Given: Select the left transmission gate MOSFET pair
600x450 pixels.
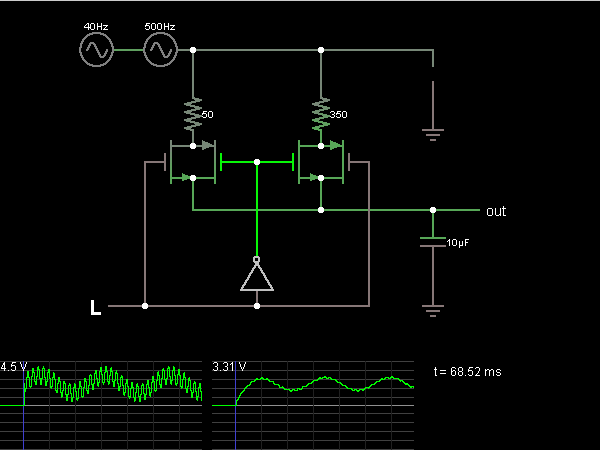Looking at the screenshot, I should point(193,162).
